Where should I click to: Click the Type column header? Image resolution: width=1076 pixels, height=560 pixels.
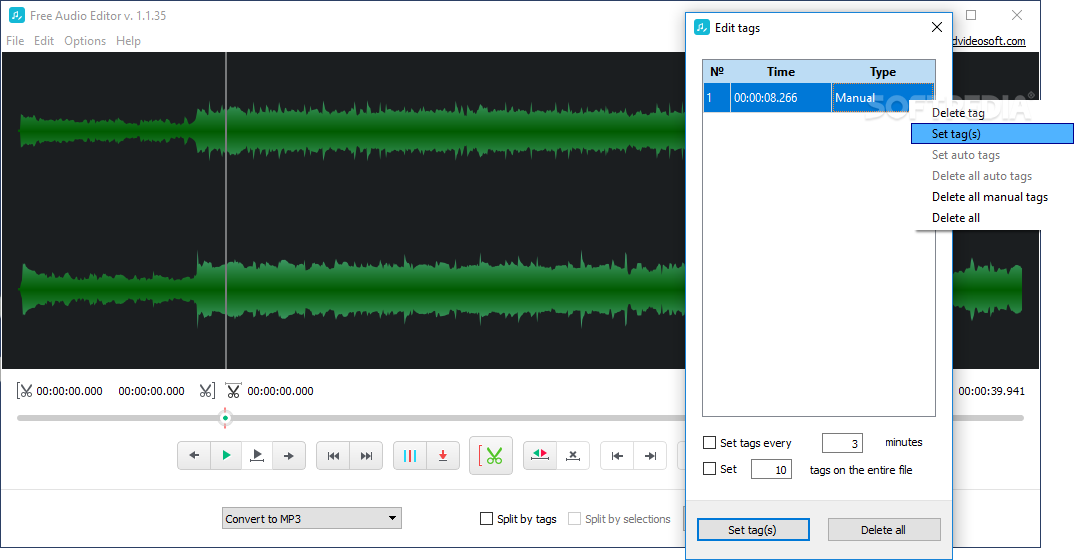[882, 72]
